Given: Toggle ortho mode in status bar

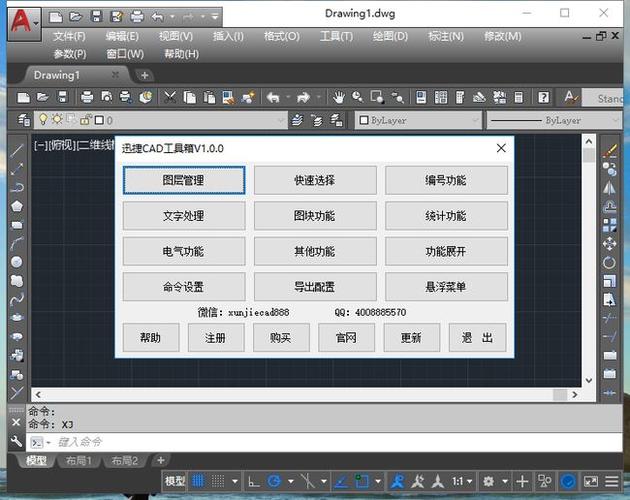Looking at the screenshot, I should pyautogui.click(x=254, y=481).
